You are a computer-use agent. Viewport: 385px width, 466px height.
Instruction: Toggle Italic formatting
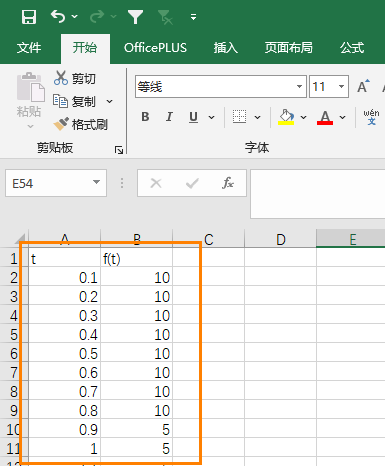169,117
